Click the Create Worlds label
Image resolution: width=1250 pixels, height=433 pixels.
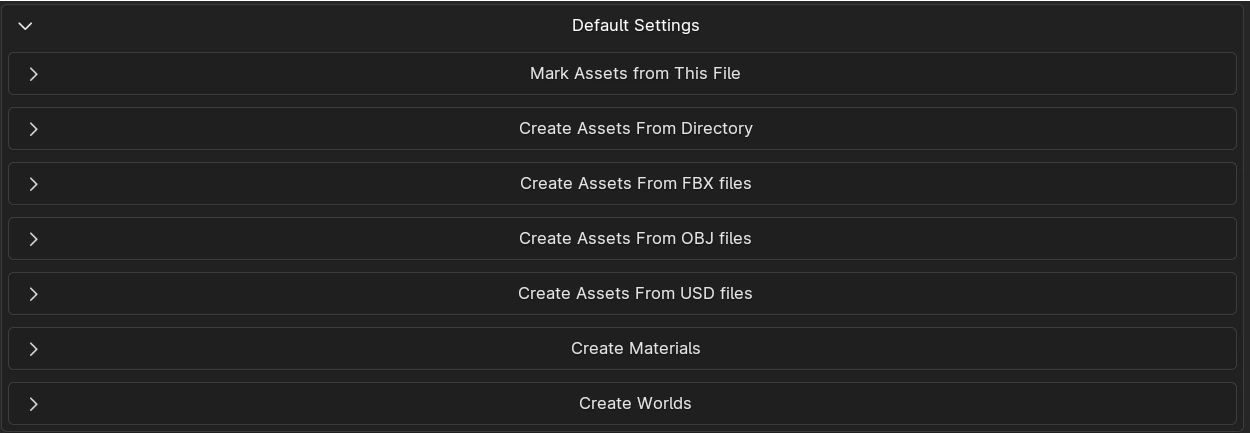click(635, 404)
